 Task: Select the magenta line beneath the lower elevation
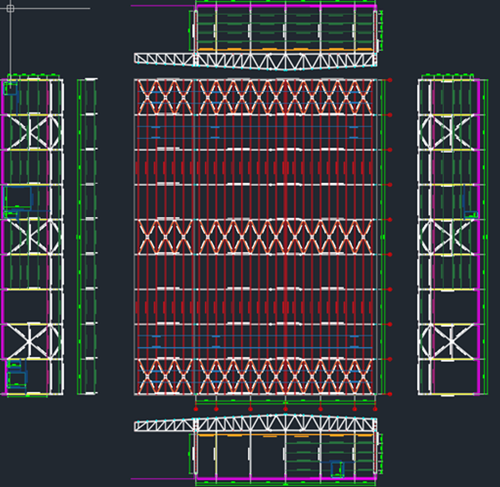[286, 479]
